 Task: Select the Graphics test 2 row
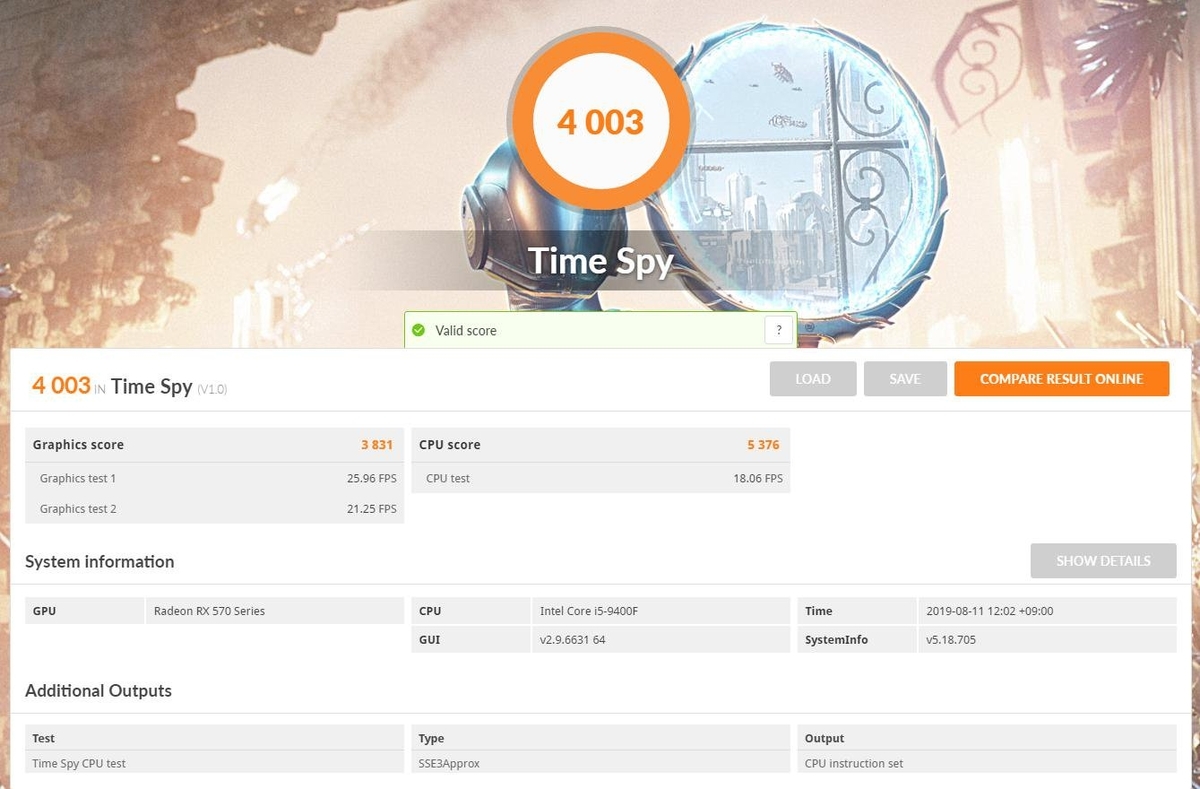click(214, 509)
